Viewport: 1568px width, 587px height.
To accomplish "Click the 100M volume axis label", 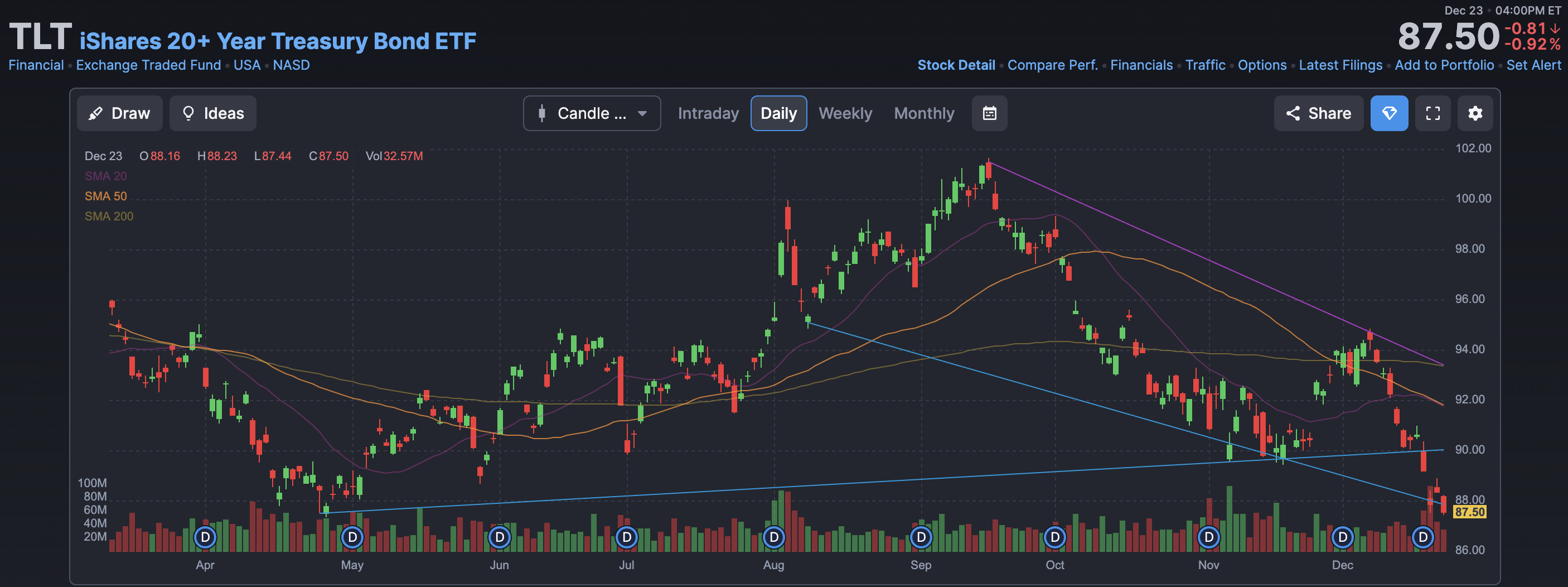I will (92, 483).
